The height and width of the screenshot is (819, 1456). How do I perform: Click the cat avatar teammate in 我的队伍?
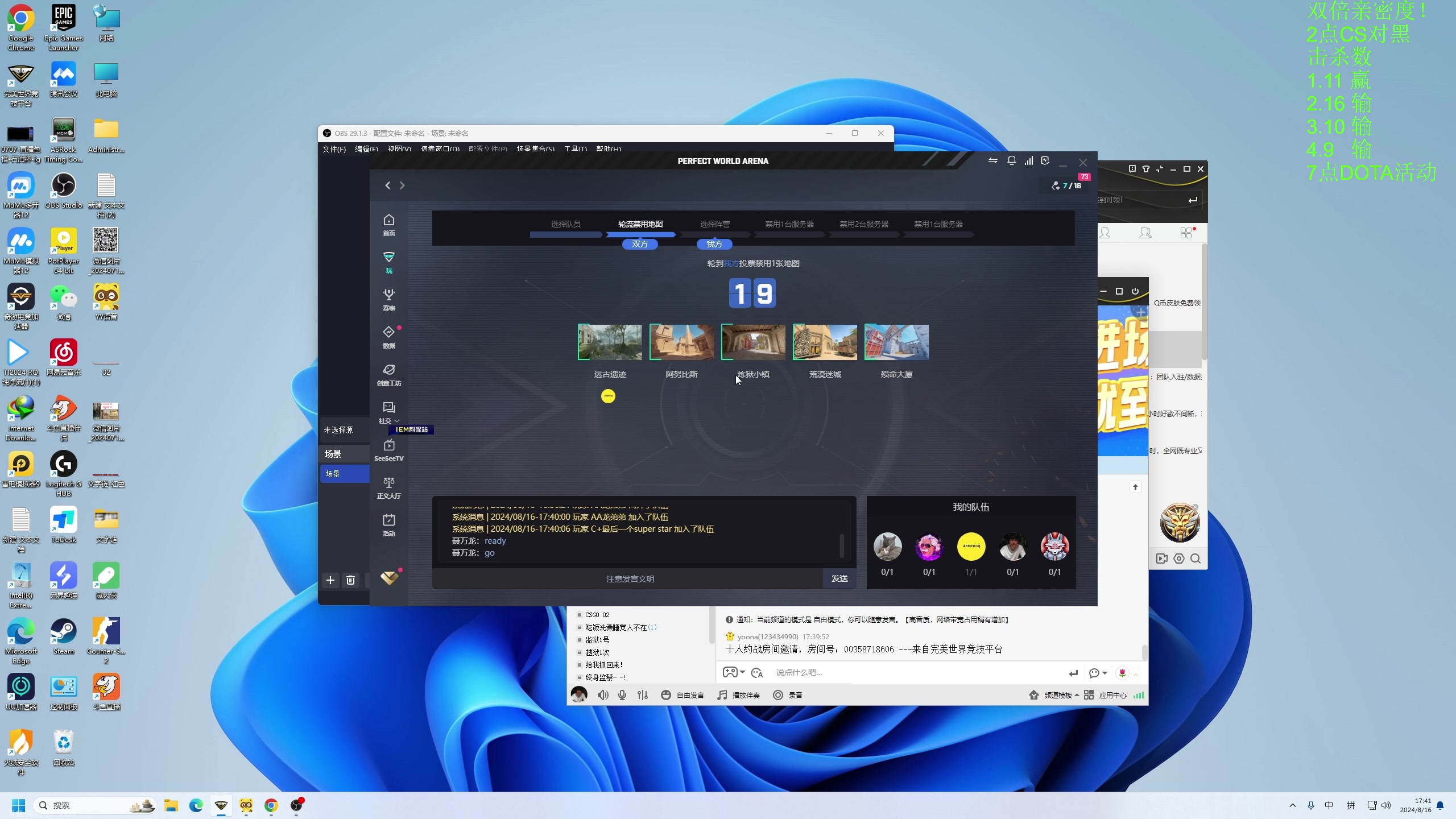[887, 547]
